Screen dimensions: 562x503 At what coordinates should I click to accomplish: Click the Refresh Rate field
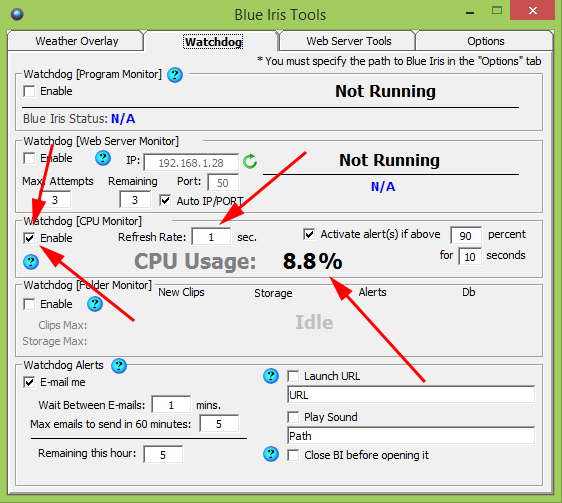pos(211,237)
